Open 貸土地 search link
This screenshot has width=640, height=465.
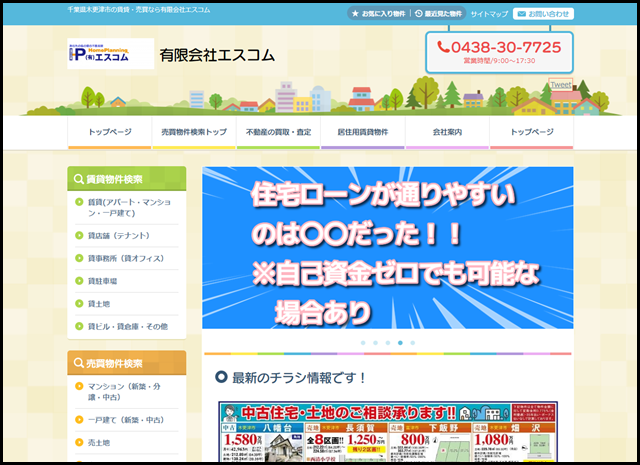(x=99, y=304)
